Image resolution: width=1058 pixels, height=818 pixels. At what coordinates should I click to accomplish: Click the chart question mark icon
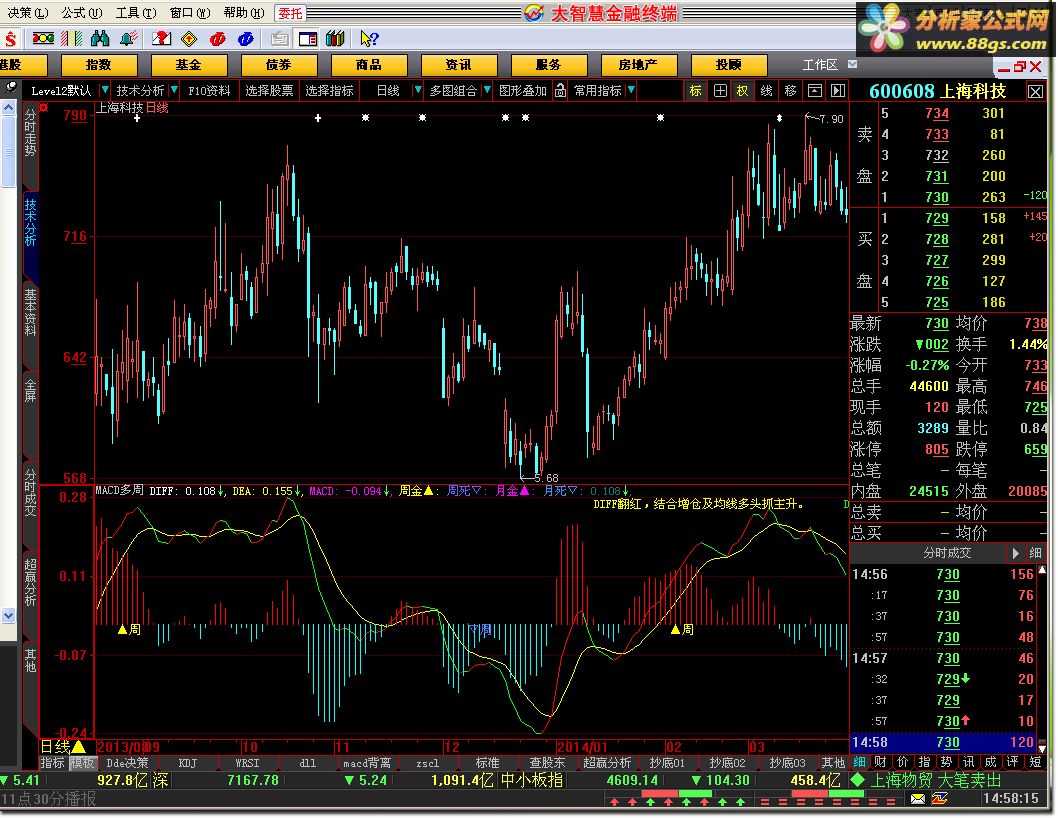pyautogui.click(x=161, y=38)
